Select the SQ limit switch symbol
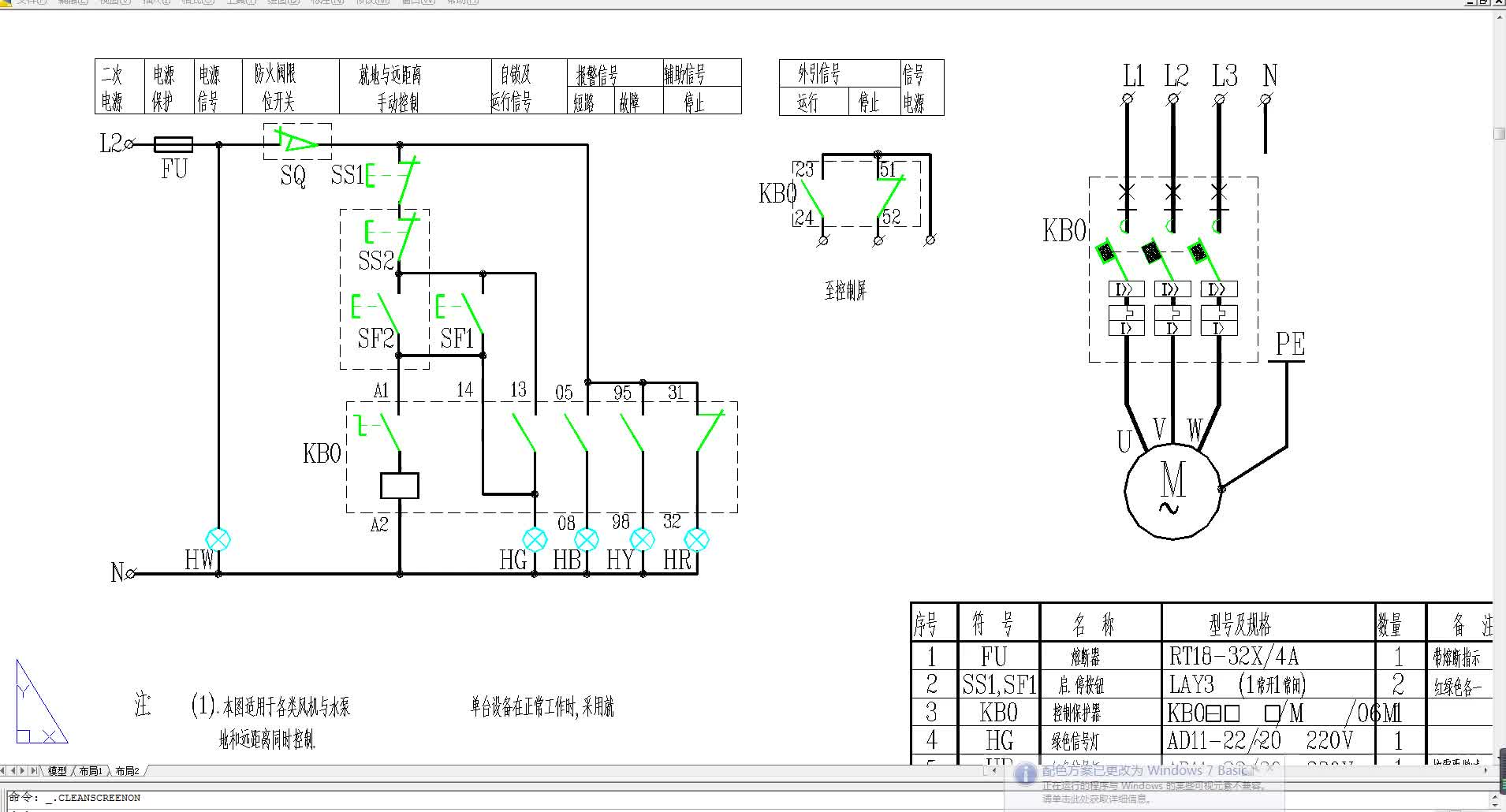The image size is (1506, 812). pyautogui.click(x=297, y=142)
